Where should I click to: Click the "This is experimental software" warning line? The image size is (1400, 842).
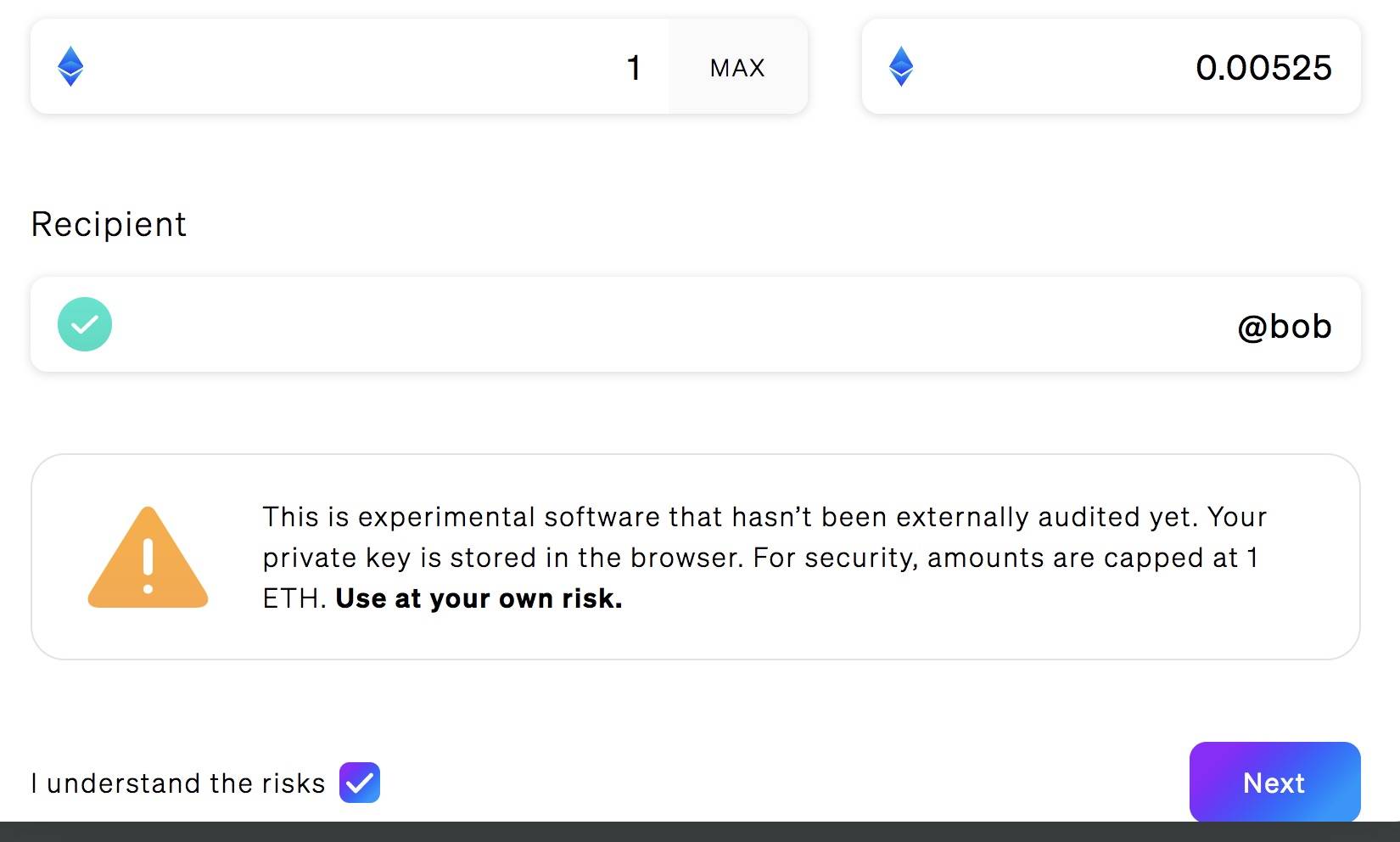click(x=764, y=517)
